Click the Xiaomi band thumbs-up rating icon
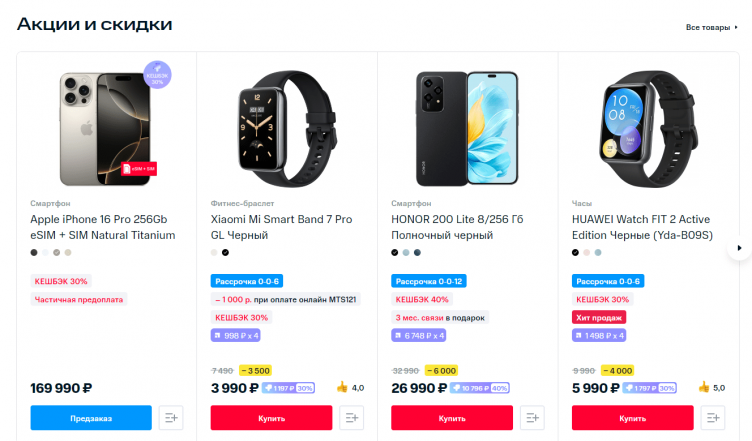The height and width of the screenshot is (441, 752). click(x=342, y=388)
